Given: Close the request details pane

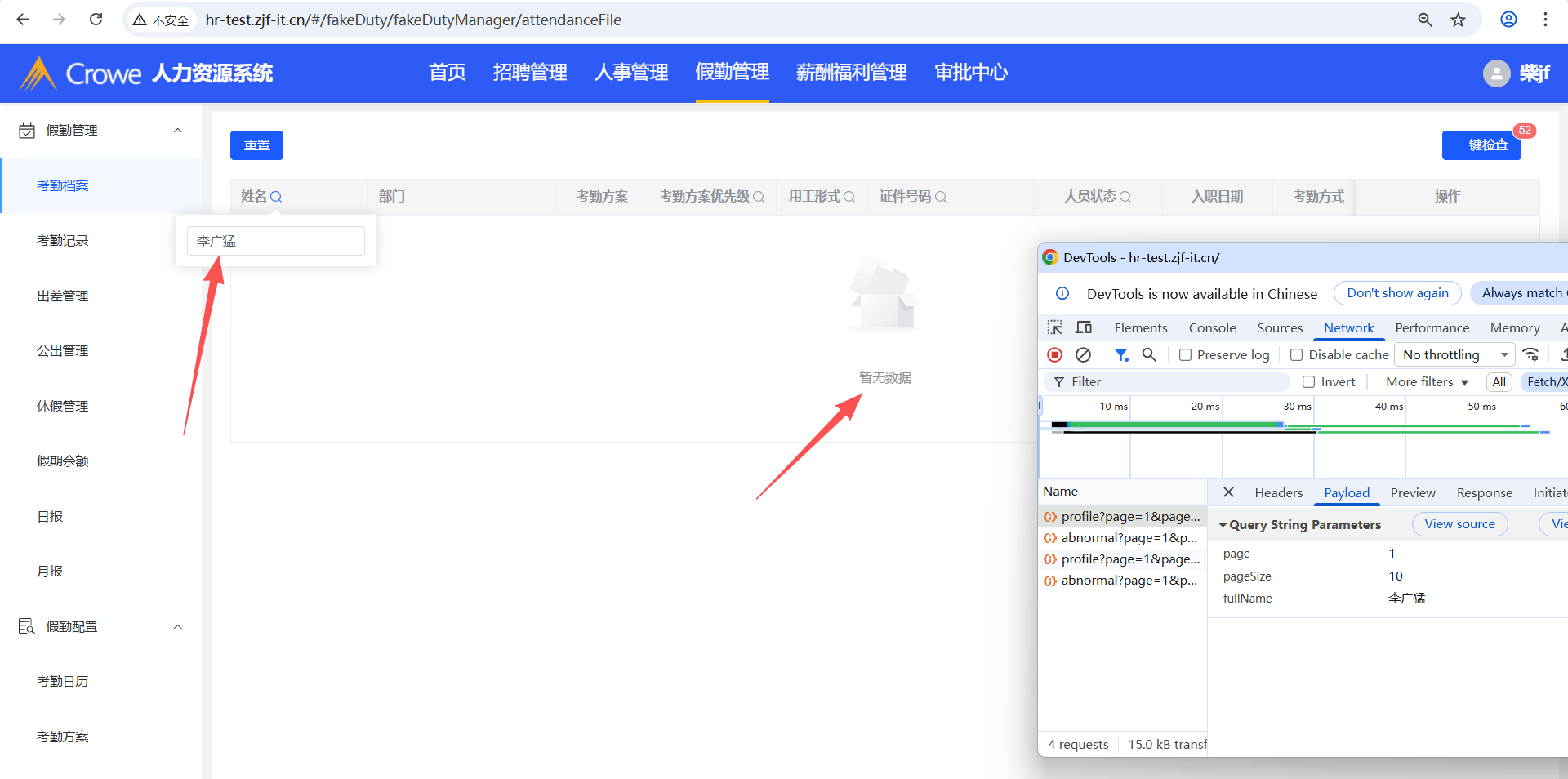Looking at the screenshot, I should (x=1228, y=492).
